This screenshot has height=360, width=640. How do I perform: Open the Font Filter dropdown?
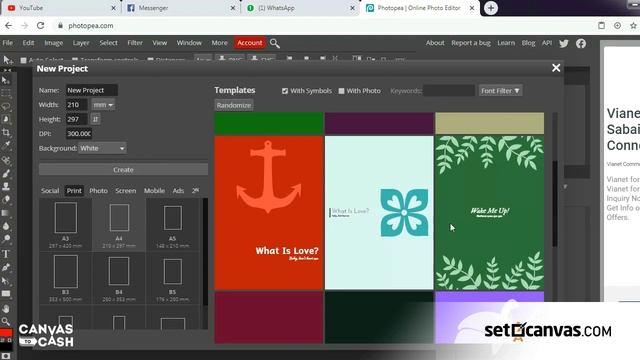click(500, 91)
